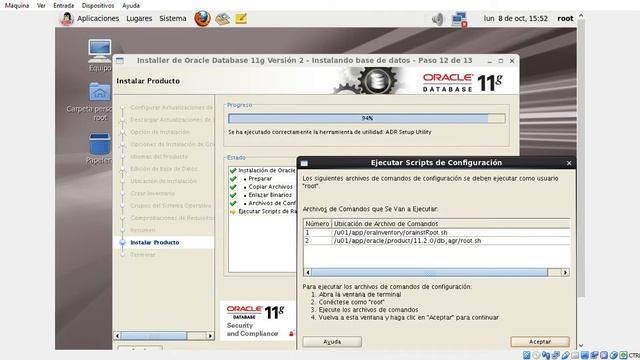Select the orainstRoot.sh script row

(437, 232)
